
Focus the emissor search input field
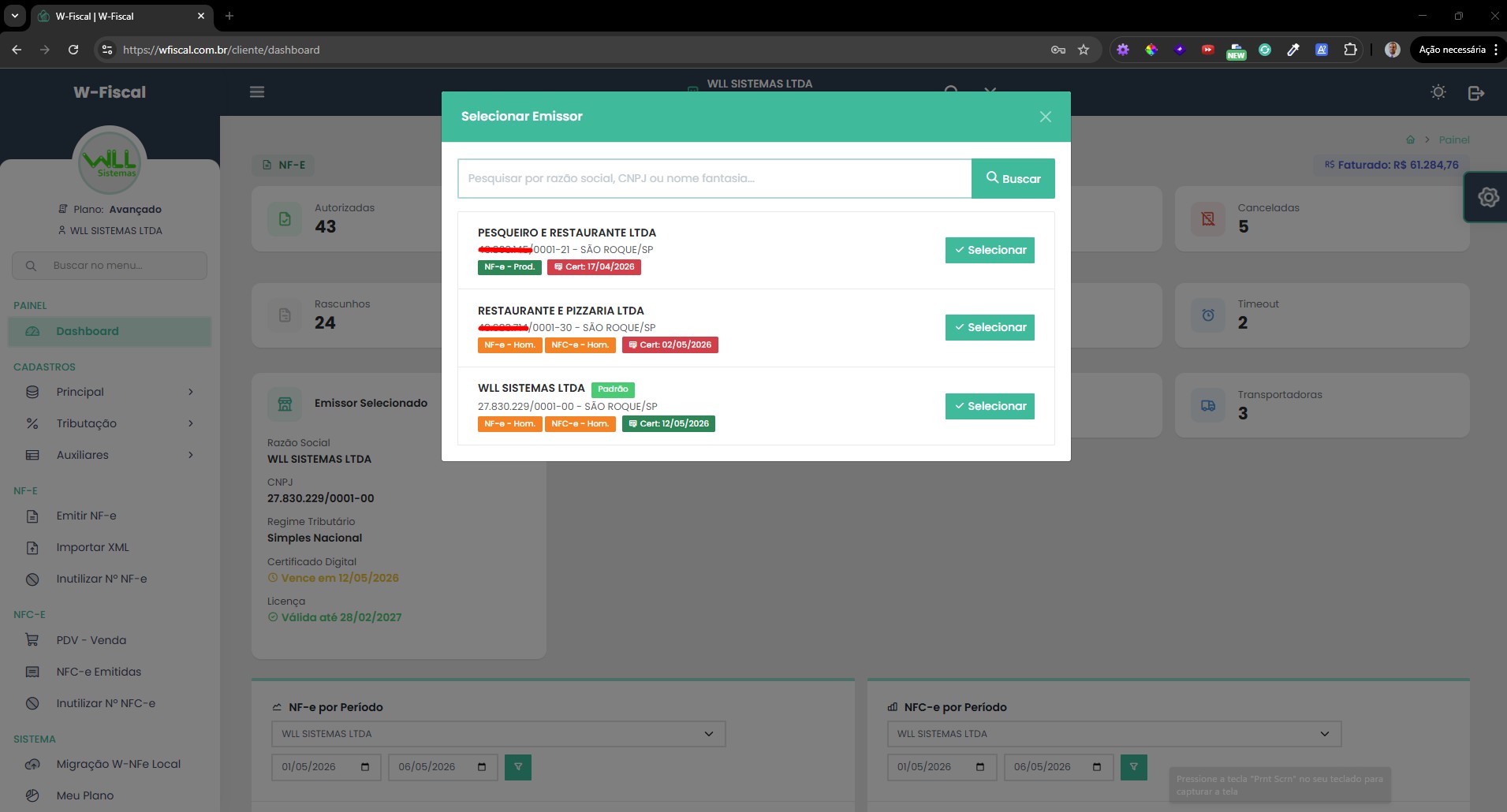click(x=714, y=179)
